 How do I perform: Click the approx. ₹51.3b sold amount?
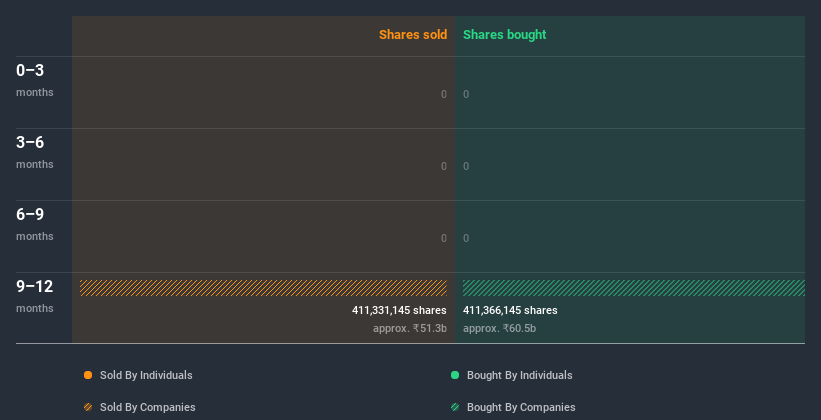[x=410, y=329]
